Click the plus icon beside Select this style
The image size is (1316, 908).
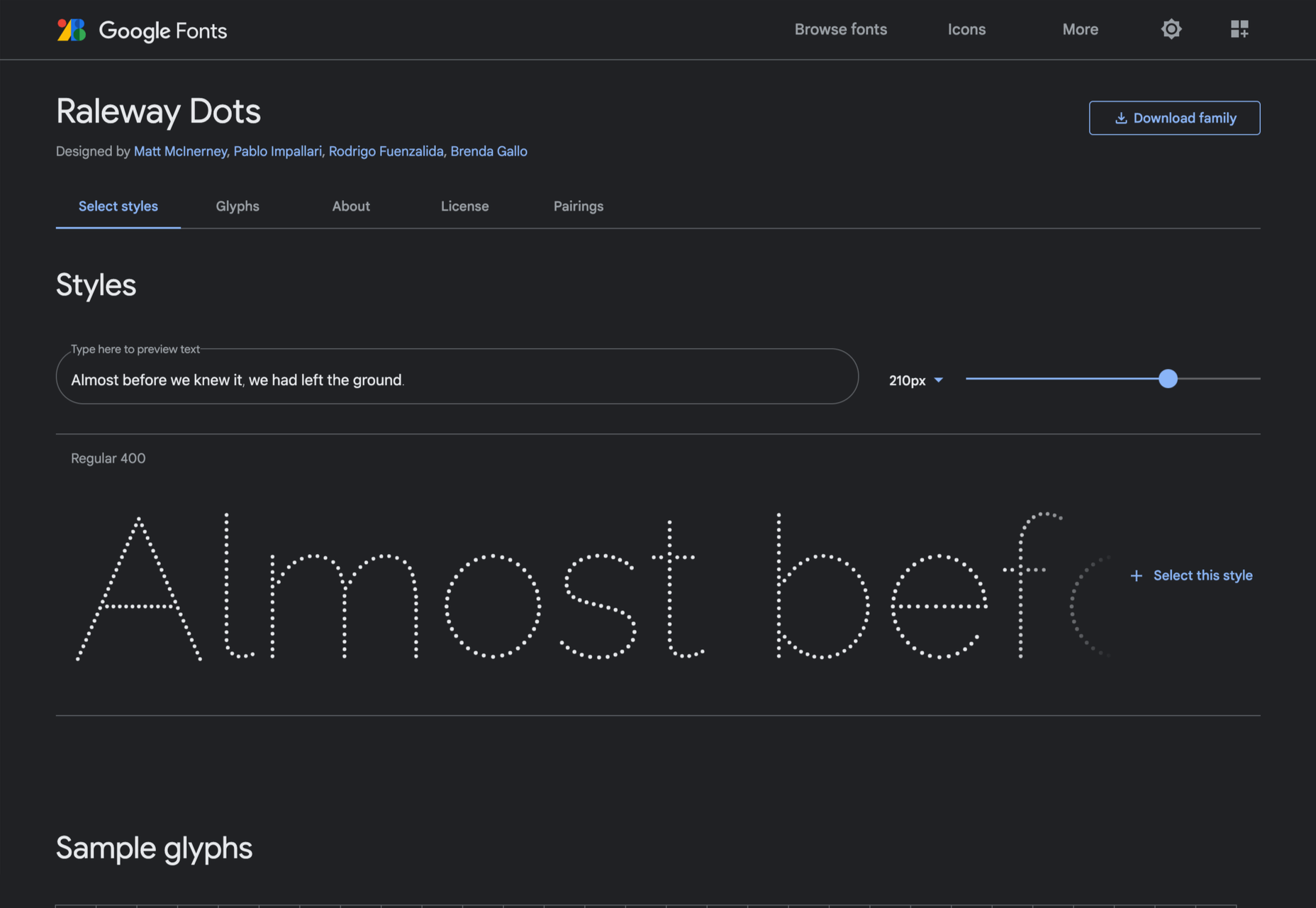pyautogui.click(x=1136, y=575)
